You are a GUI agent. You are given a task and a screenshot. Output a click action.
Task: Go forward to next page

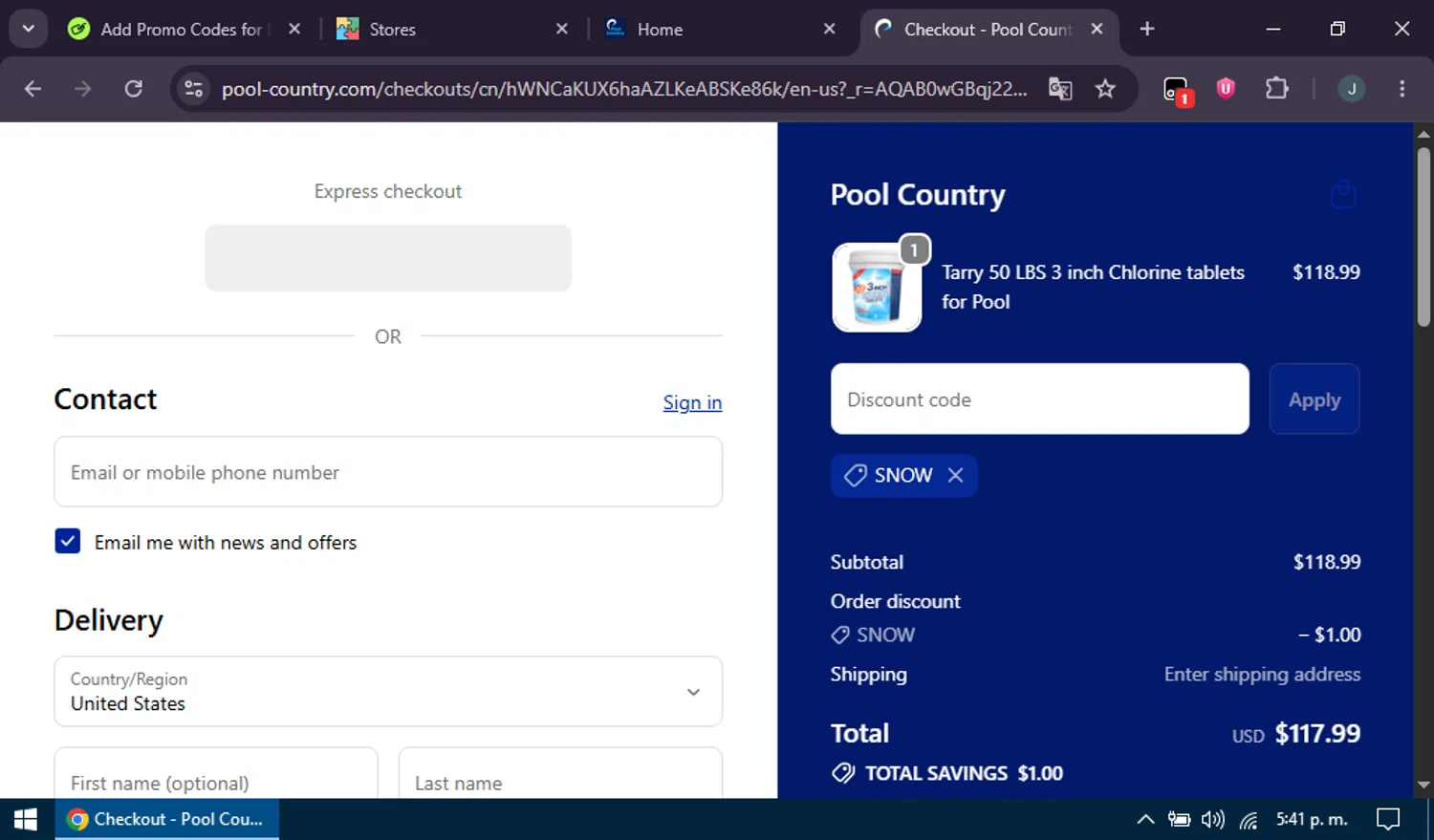pyautogui.click(x=83, y=89)
